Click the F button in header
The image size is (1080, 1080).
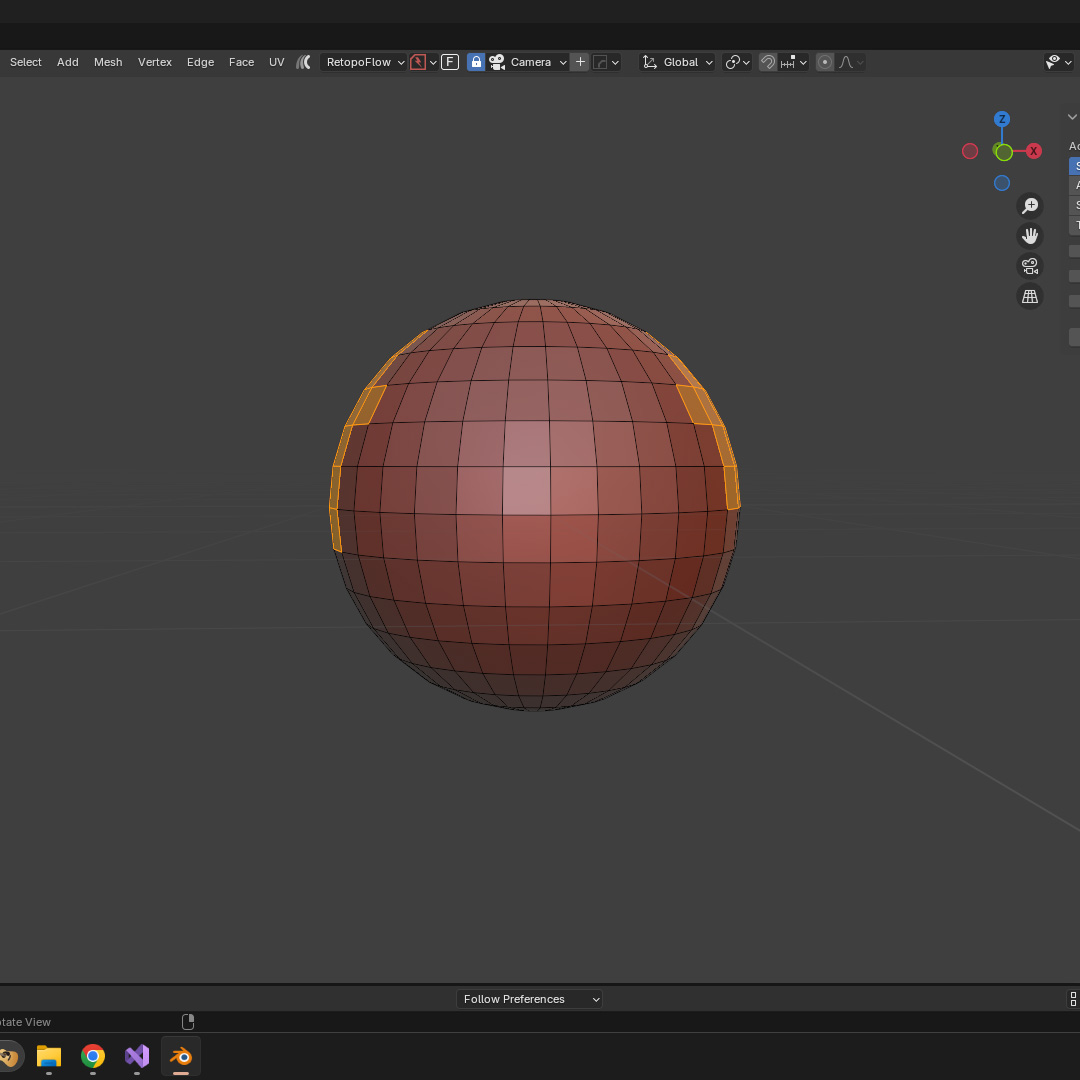click(450, 62)
